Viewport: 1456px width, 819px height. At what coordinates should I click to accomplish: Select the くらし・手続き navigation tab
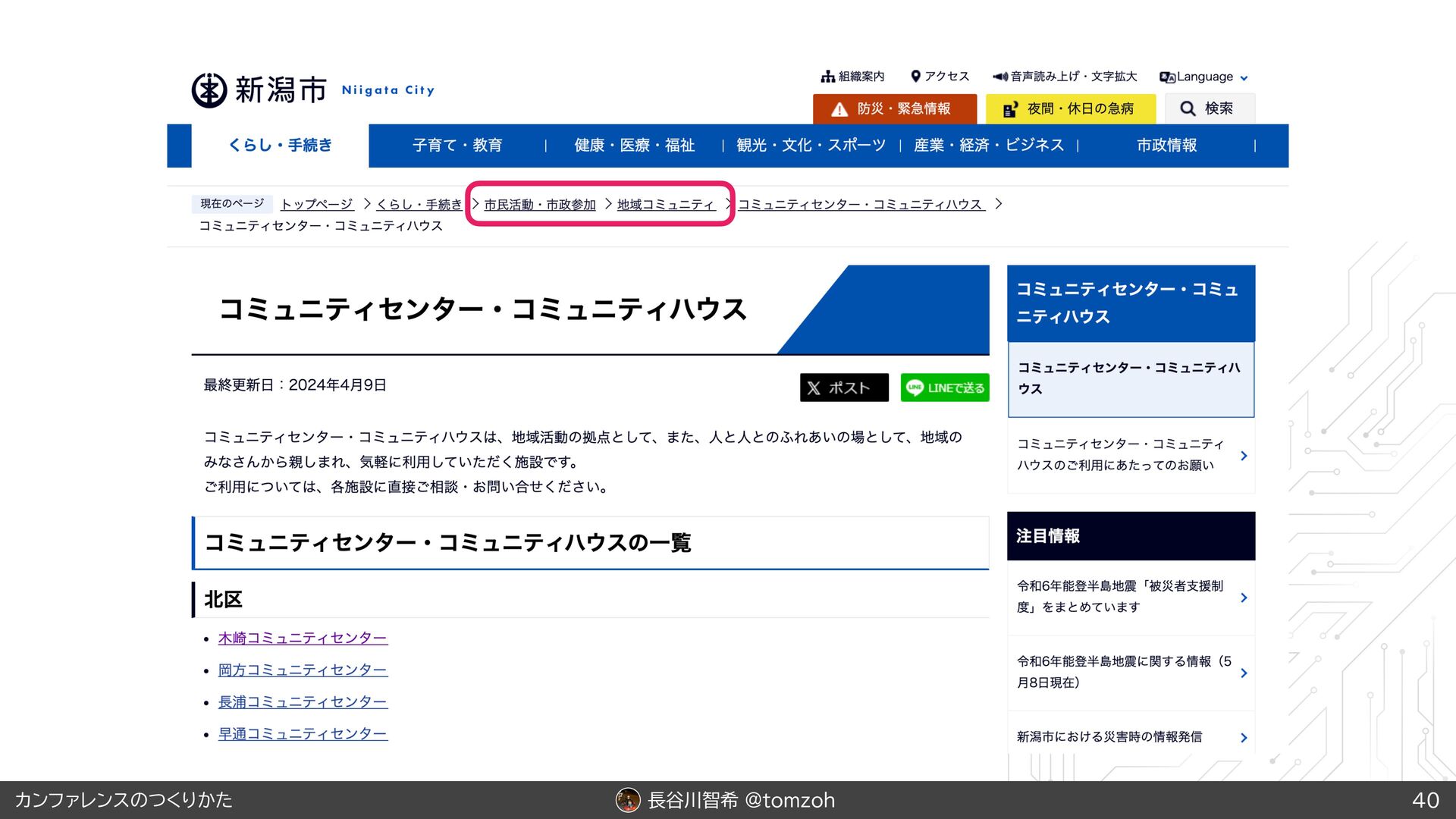tap(280, 145)
